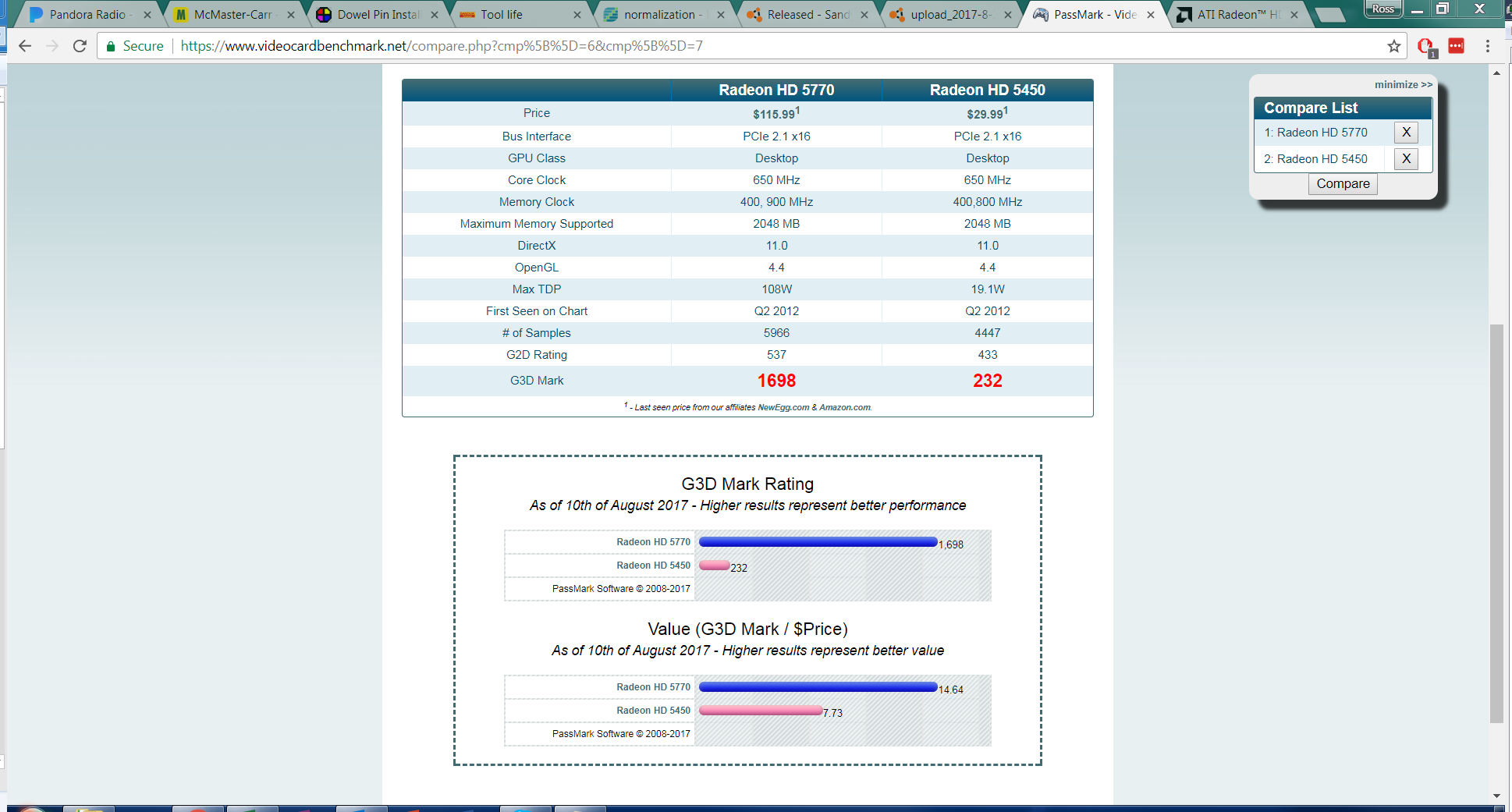The height and width of the screenshot is (812, 1512).
Task: Open the Chrome three-dot menu
Action: 1488,46
